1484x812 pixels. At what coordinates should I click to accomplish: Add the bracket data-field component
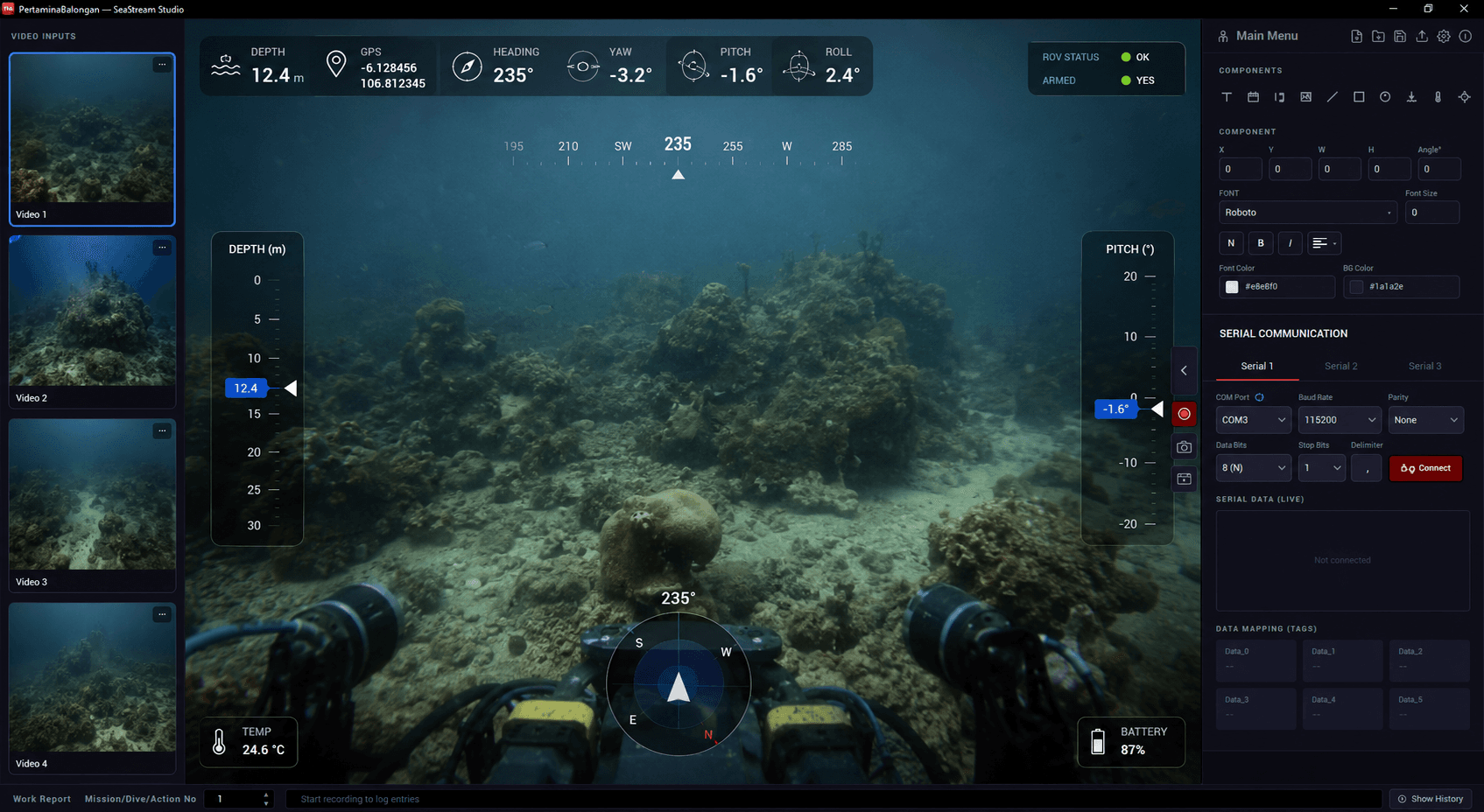coord(1279,97)
